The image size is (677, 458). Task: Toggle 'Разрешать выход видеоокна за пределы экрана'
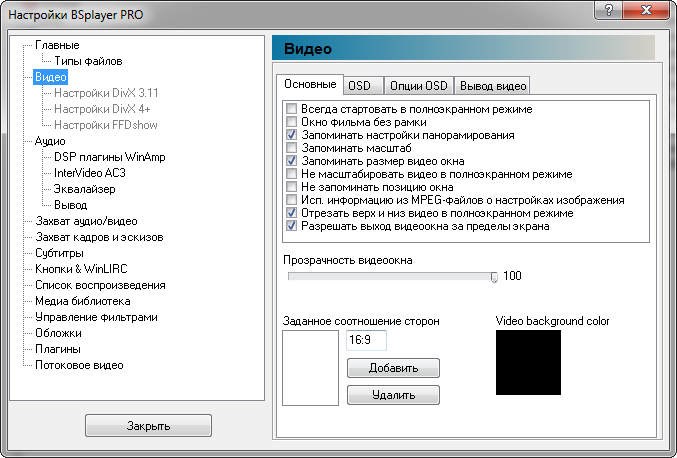[x=291, y=226]
